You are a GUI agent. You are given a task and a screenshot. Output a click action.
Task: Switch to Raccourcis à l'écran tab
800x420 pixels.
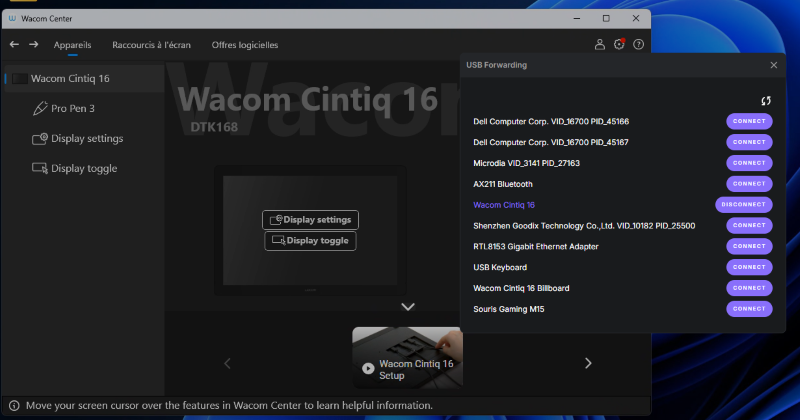[x=152, y=45]
